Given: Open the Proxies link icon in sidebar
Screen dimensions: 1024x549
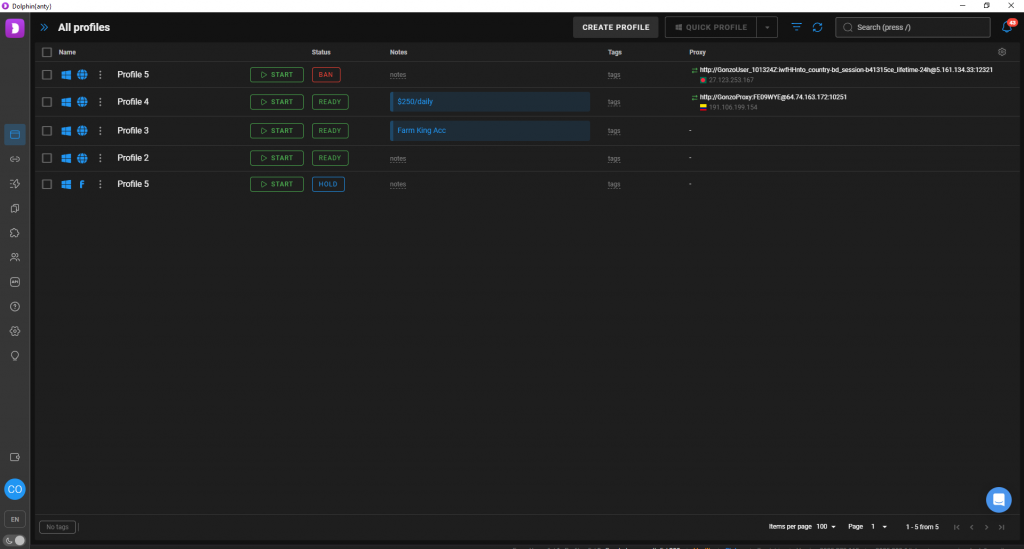Looking at the screenshot, I should click(15, 159).
